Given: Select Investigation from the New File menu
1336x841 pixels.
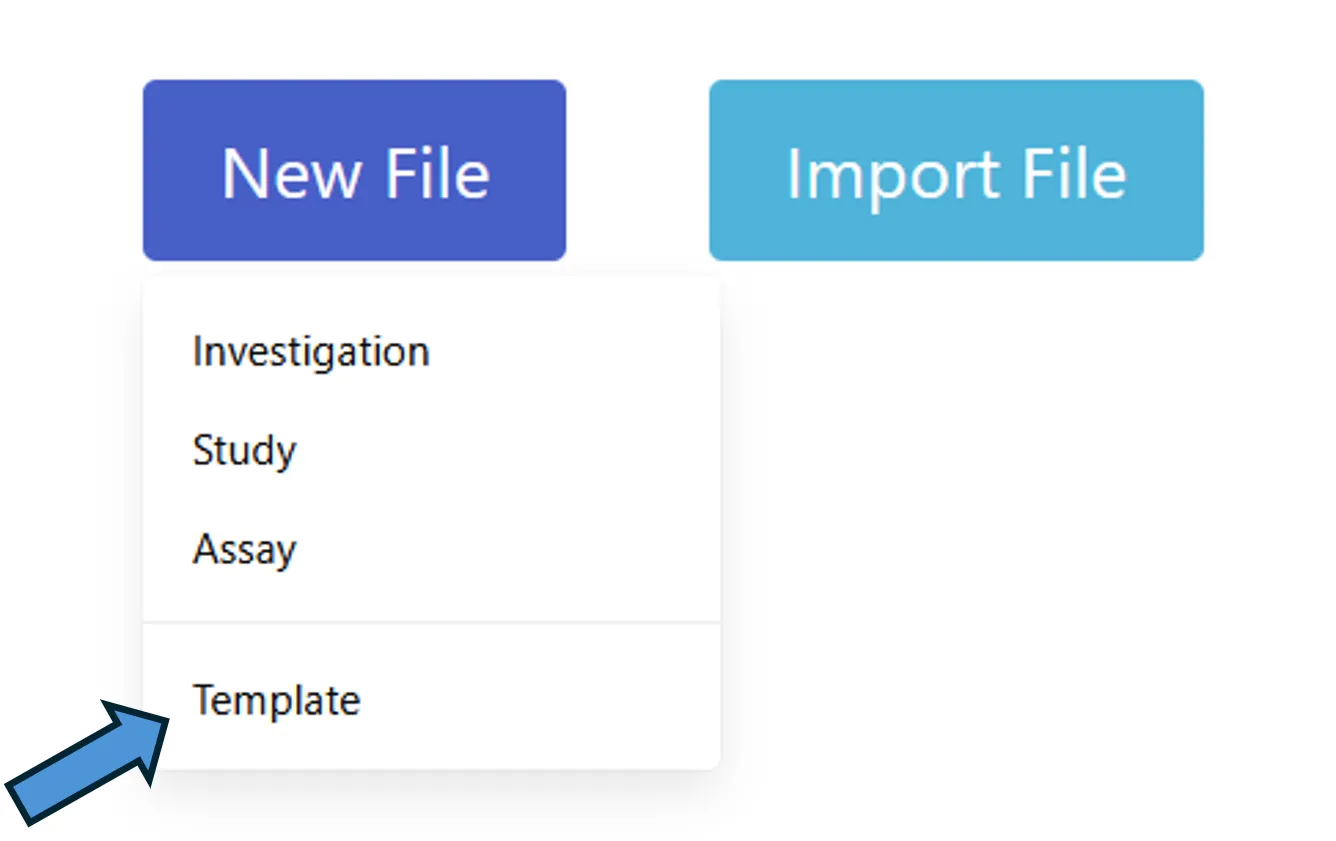Looking at the screenshot, I should click(x=431, y=352).
